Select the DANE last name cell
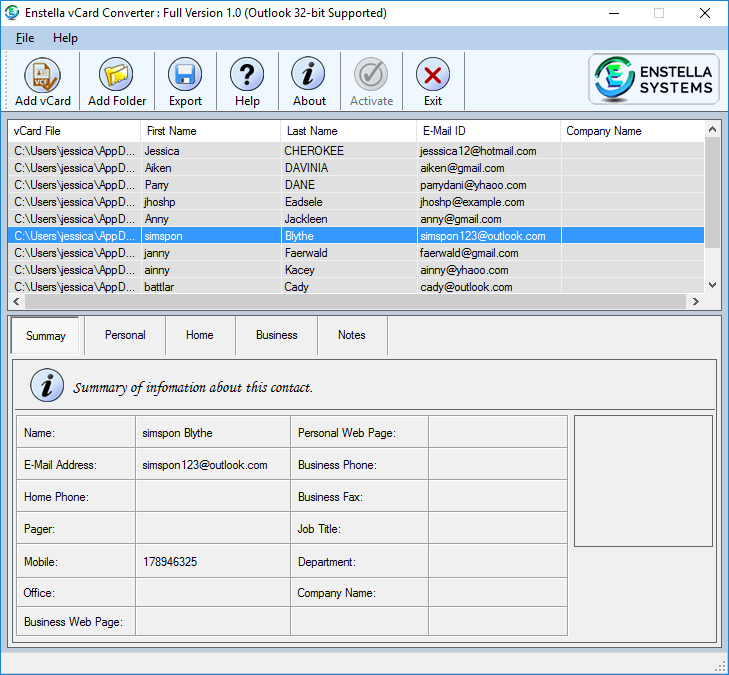The image size is (729, 675). click(349, 185)
